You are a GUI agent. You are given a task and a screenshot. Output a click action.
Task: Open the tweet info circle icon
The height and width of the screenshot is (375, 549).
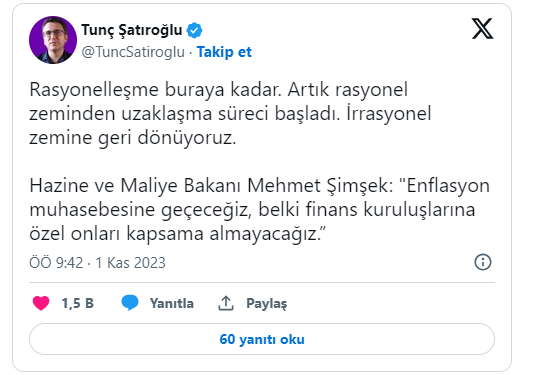click(483, 262)
